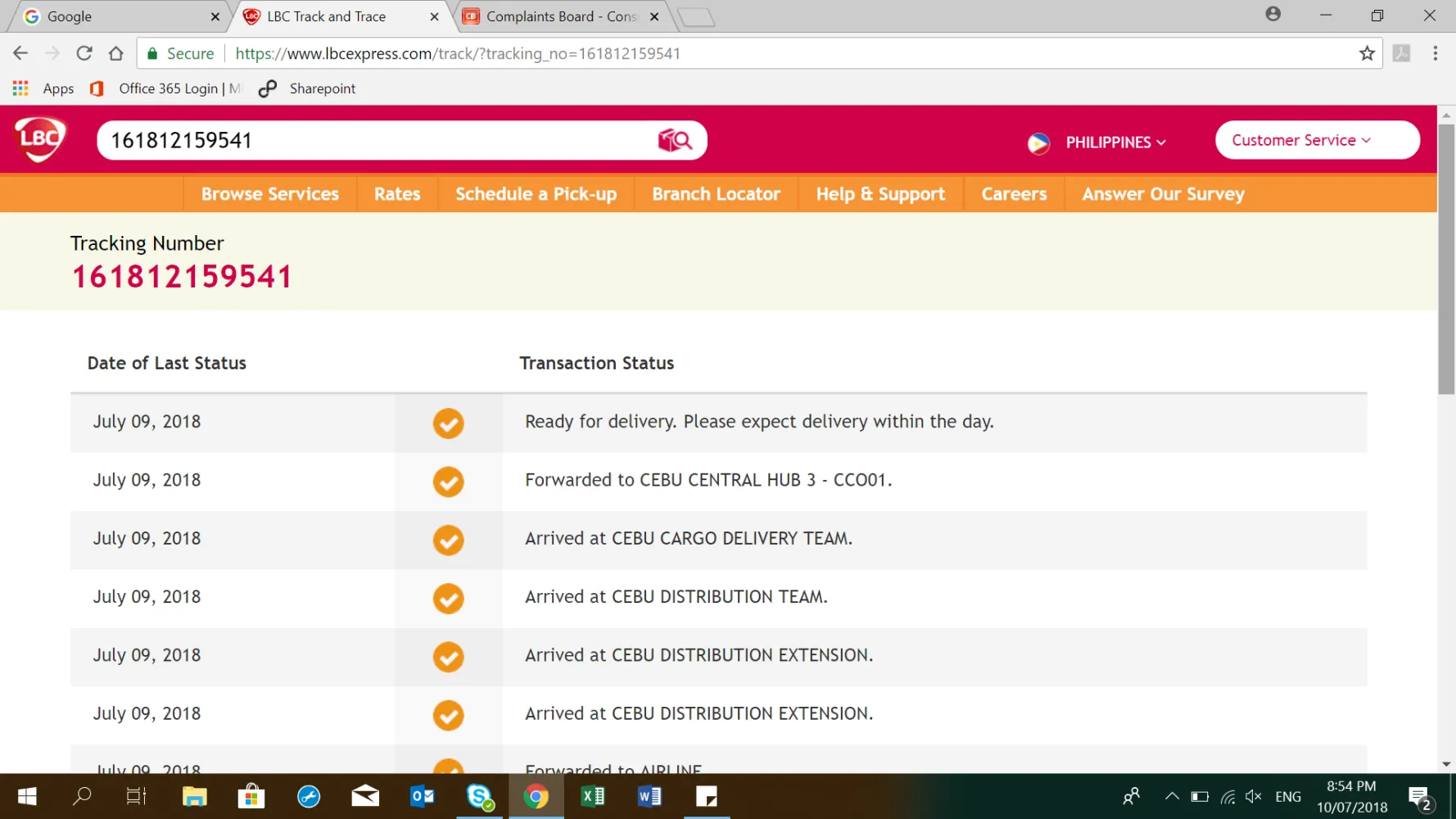Screen dimensions: 1456x819
Task: Click 'Arrived at CEBU DISTRIBUTION TEAM' text
Action: tap(676, 597)
